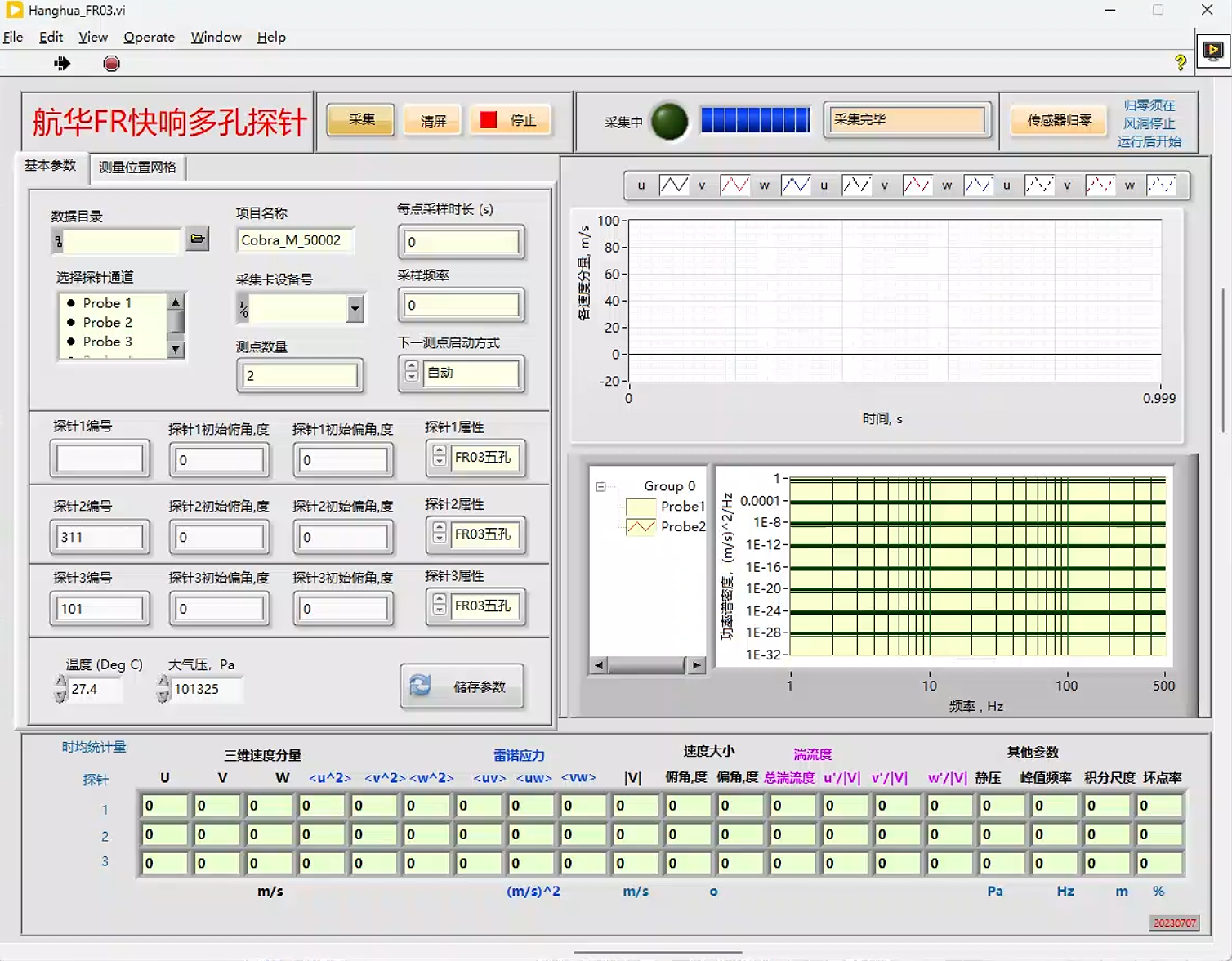This screenshot has height=961, width=1232.
Task: Click the Probe1 plot legend swatch
Action: click(641, 507)
